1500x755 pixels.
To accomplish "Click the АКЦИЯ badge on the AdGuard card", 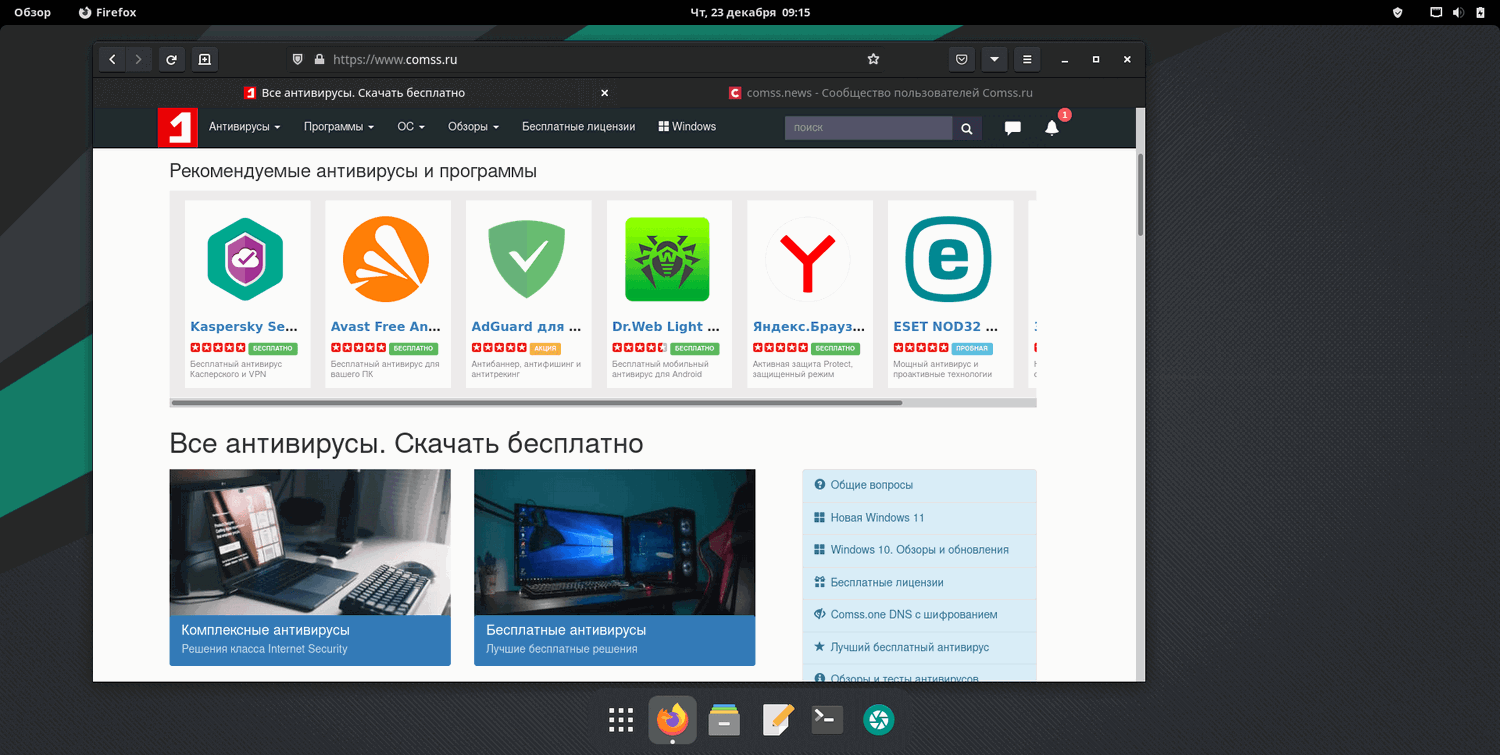I will click(x=545, y=348).
